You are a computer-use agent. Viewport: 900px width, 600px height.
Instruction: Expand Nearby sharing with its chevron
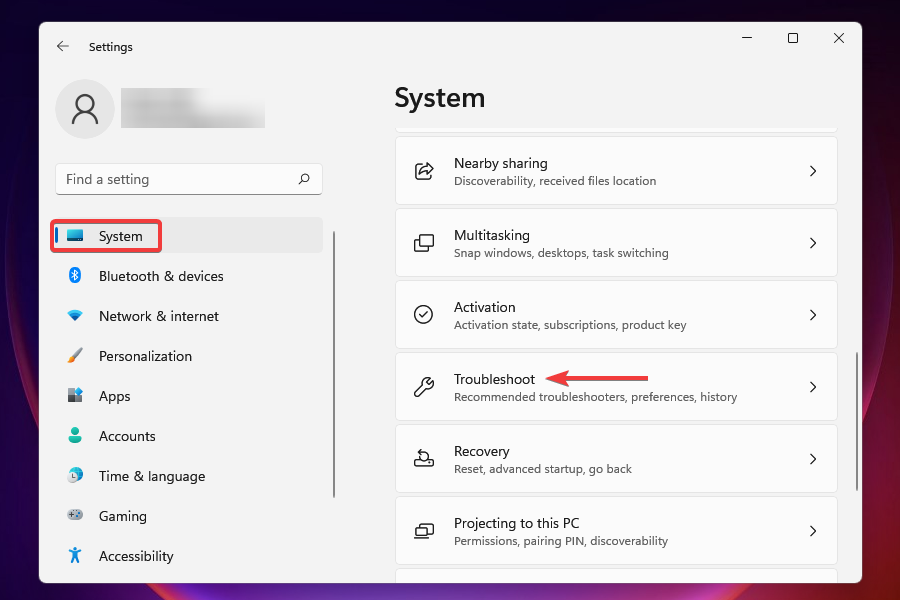(813, 171)
